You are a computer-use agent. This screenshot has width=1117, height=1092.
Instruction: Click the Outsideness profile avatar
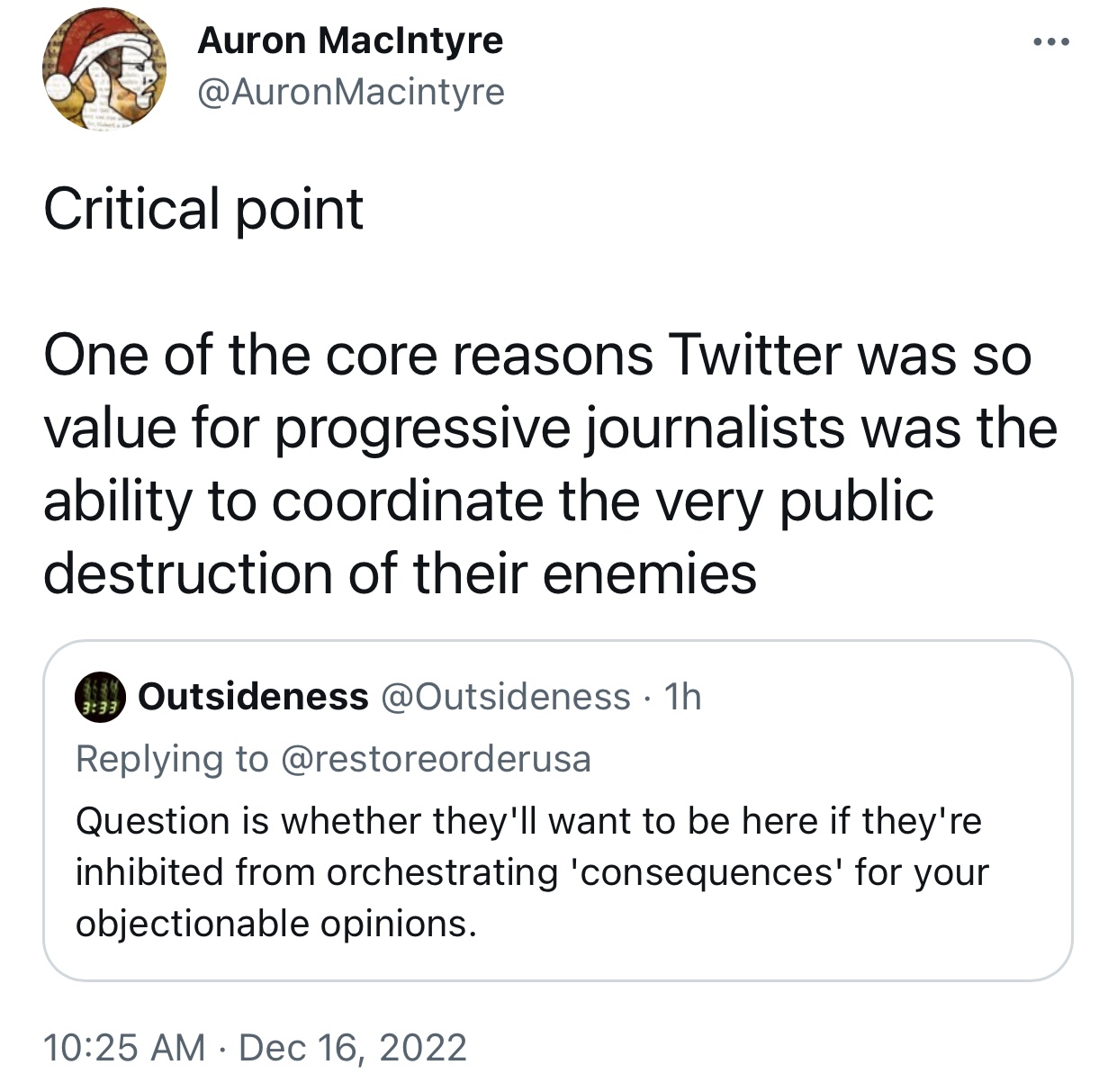101,696
